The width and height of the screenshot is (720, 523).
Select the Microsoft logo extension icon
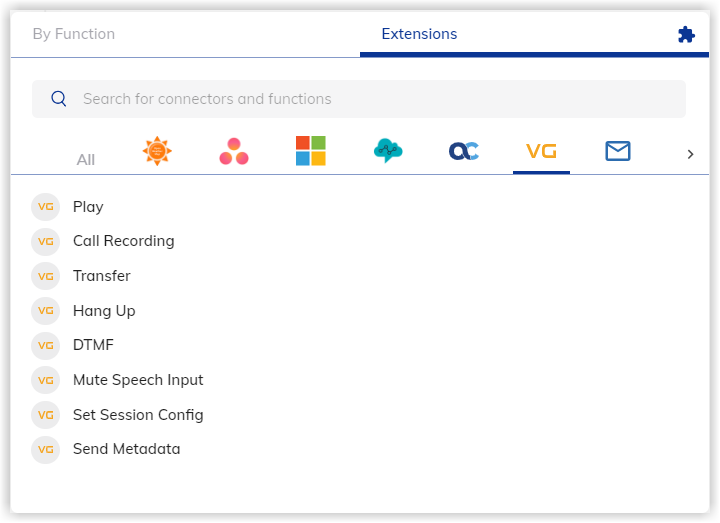pyautogui.click(x=311, y=151)
